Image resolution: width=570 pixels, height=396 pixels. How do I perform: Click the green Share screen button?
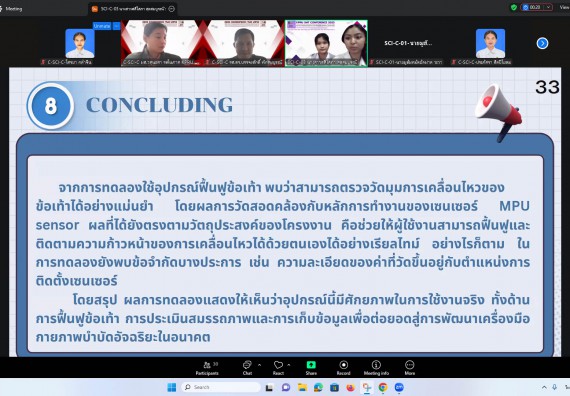311,368
